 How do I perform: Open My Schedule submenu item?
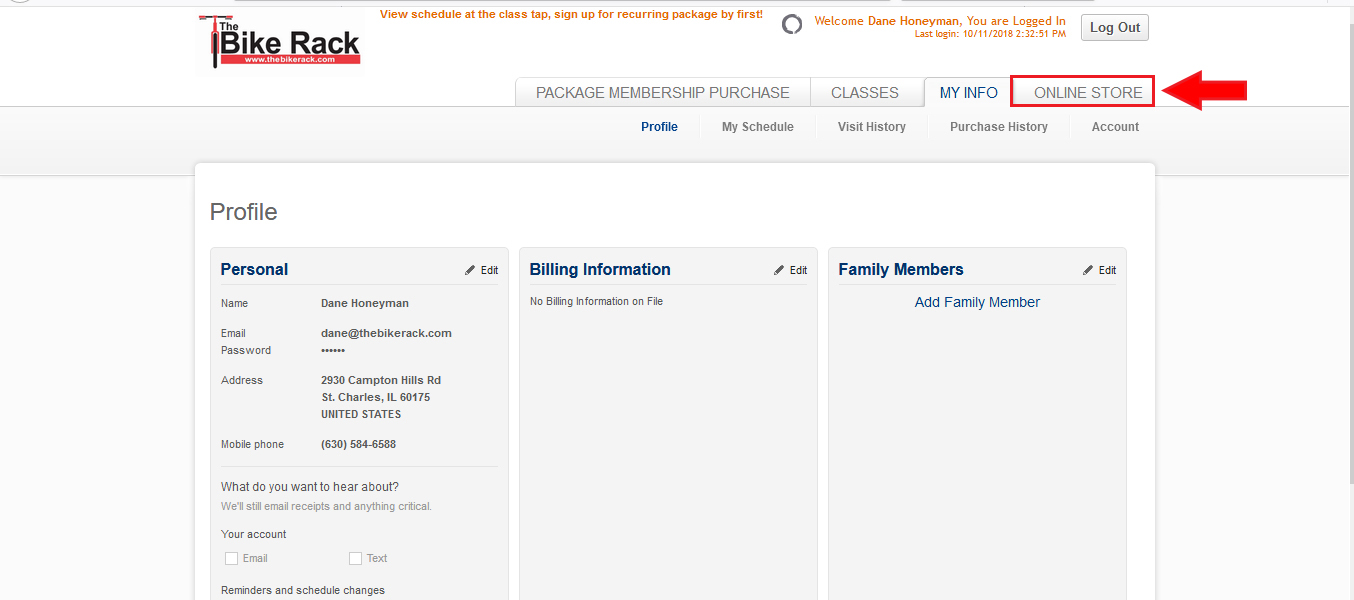[757, 127]
